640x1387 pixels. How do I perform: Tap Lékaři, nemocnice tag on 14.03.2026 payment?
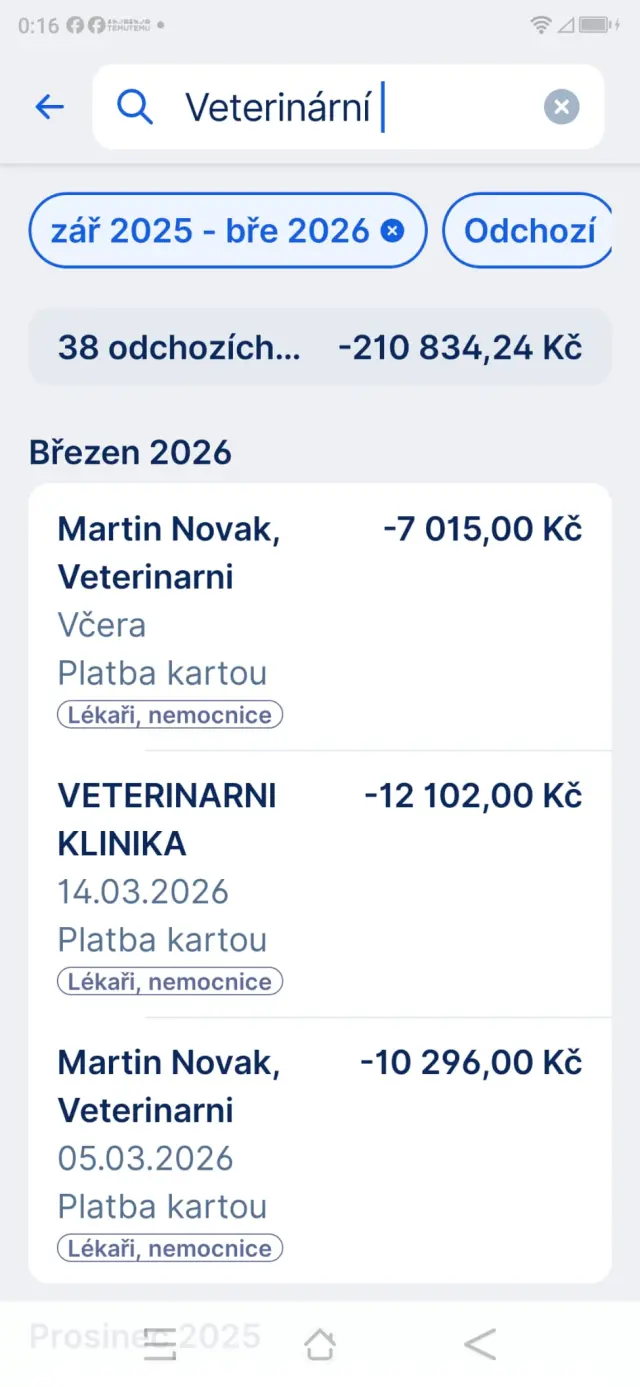point(170,982)
